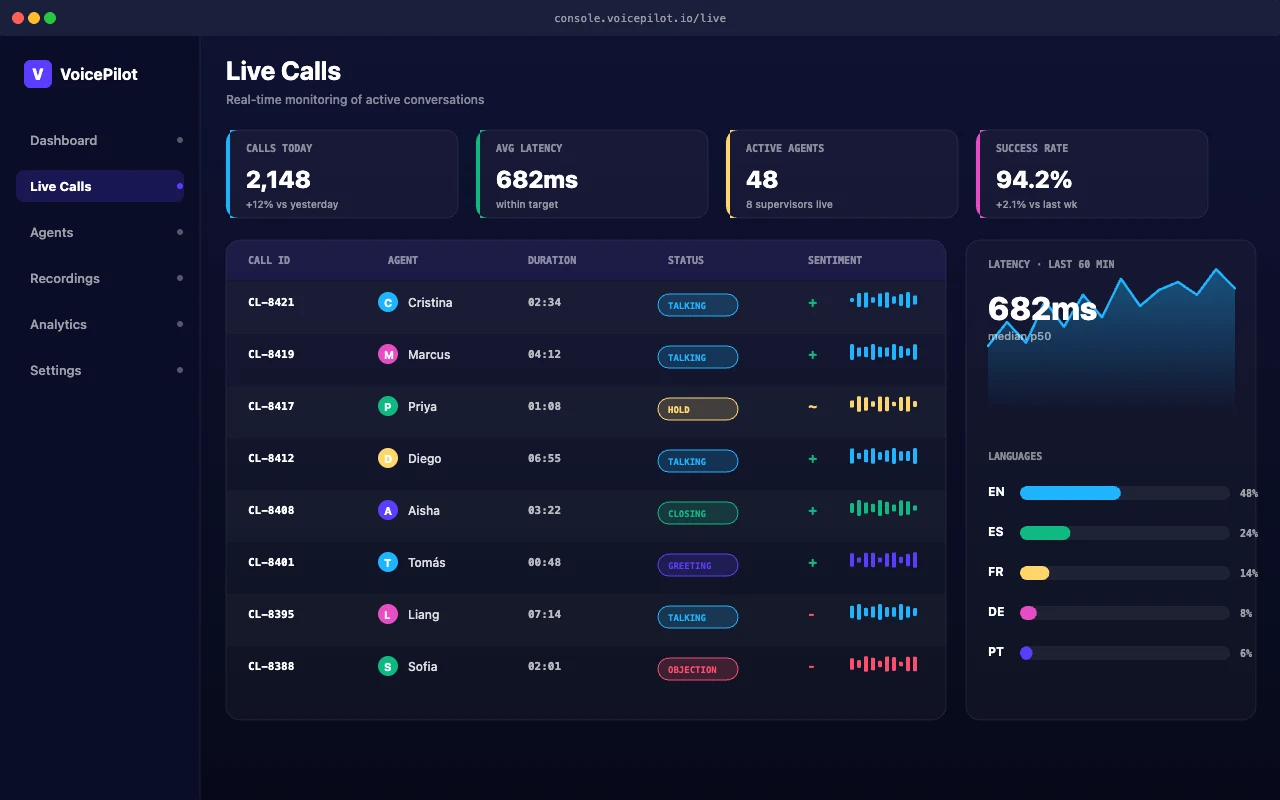
Task: Click the Calls Today stat card
Action: click(x=342, y=174)
